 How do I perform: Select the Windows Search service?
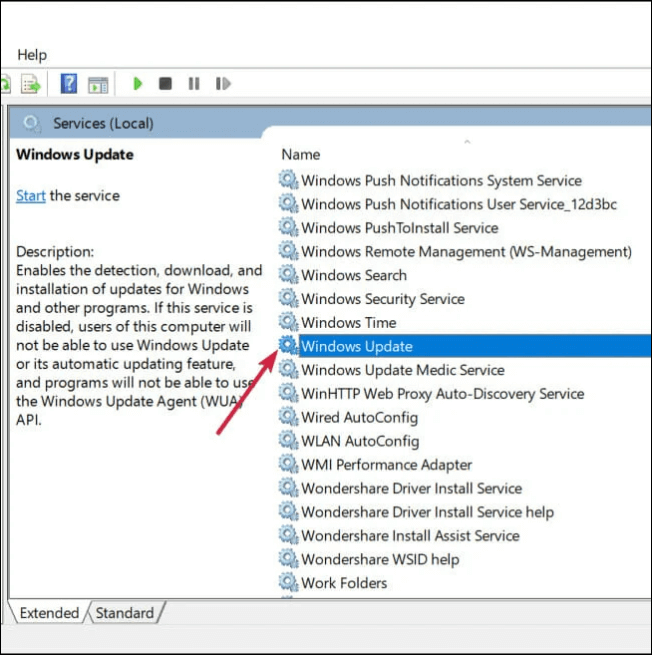pyautogui.click(x=354, y=275)
